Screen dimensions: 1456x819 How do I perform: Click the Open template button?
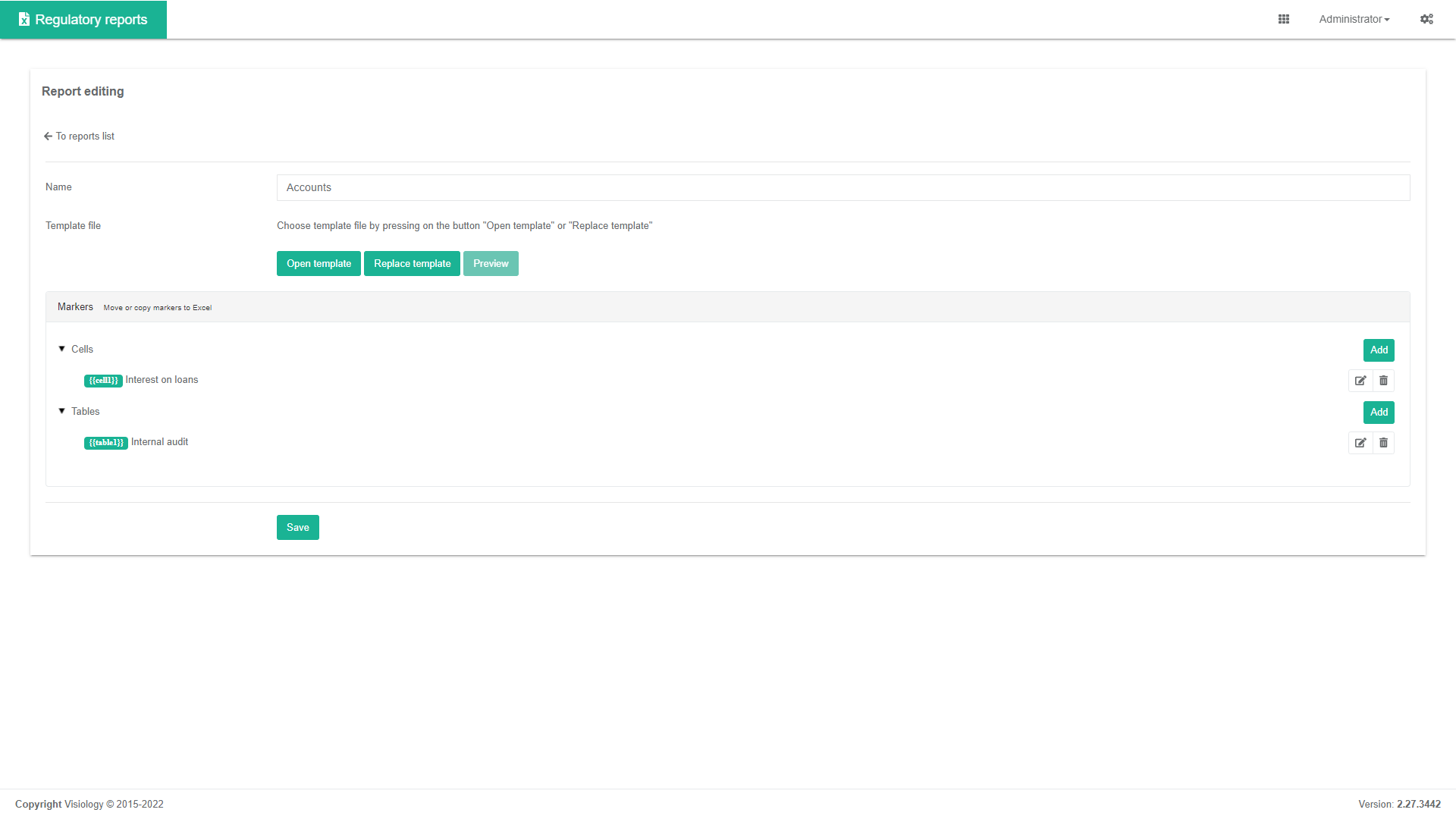pyautogui.click(x=318, y=264)
